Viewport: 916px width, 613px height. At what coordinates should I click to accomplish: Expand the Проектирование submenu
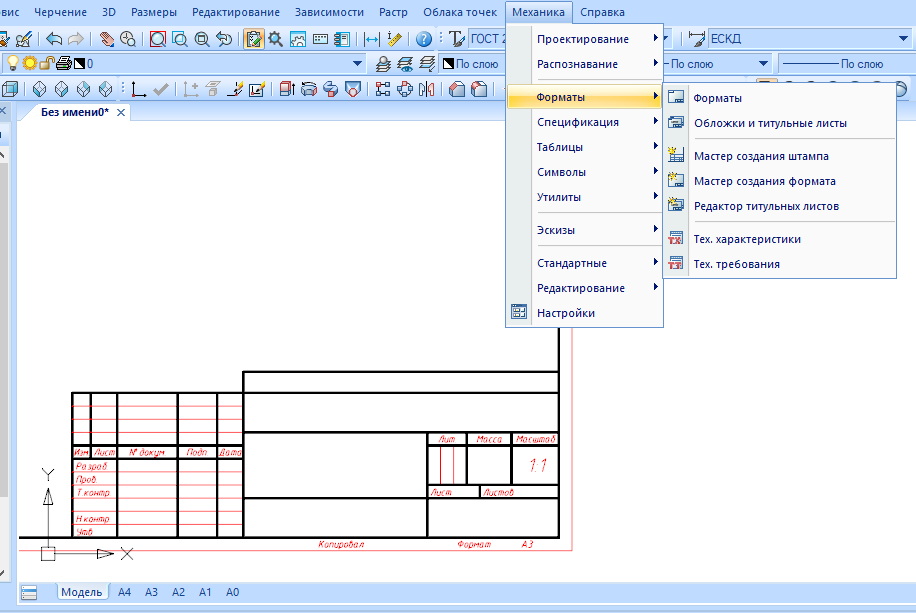585,39
